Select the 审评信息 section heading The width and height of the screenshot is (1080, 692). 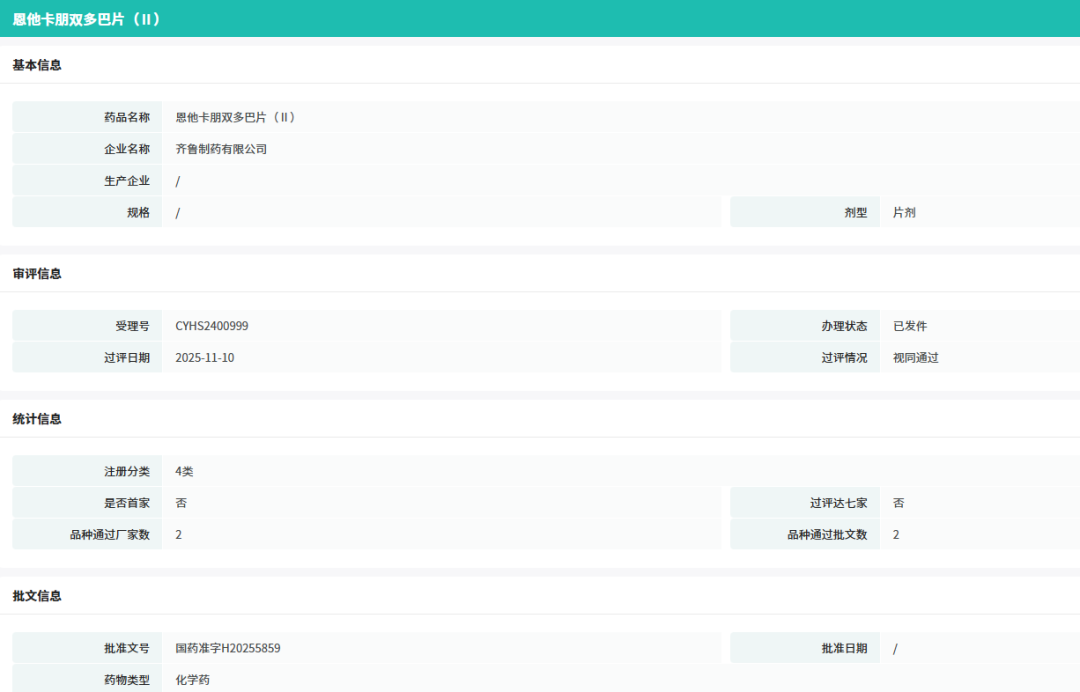pos(37,274)
